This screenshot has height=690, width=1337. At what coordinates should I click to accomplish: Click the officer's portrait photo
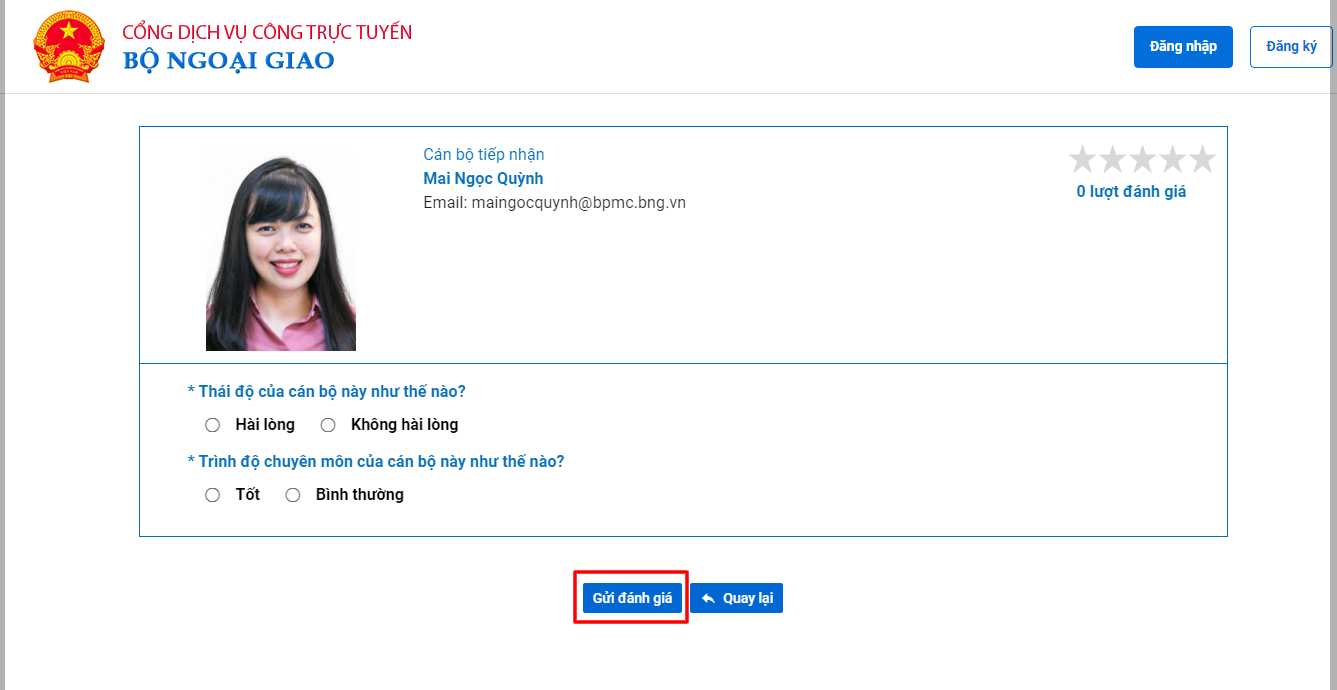point(281,252)
